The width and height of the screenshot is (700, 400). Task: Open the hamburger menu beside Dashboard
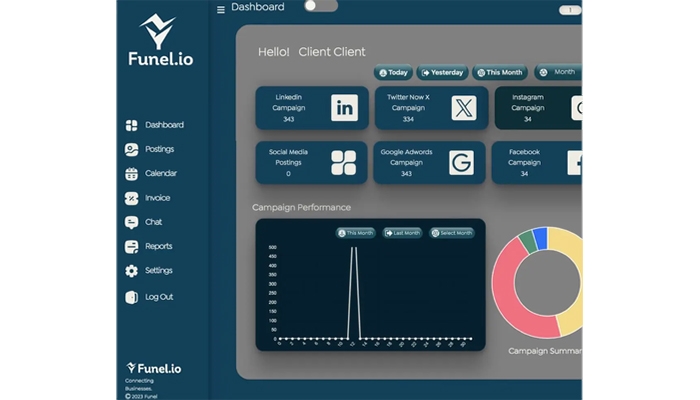pos(221,9)
